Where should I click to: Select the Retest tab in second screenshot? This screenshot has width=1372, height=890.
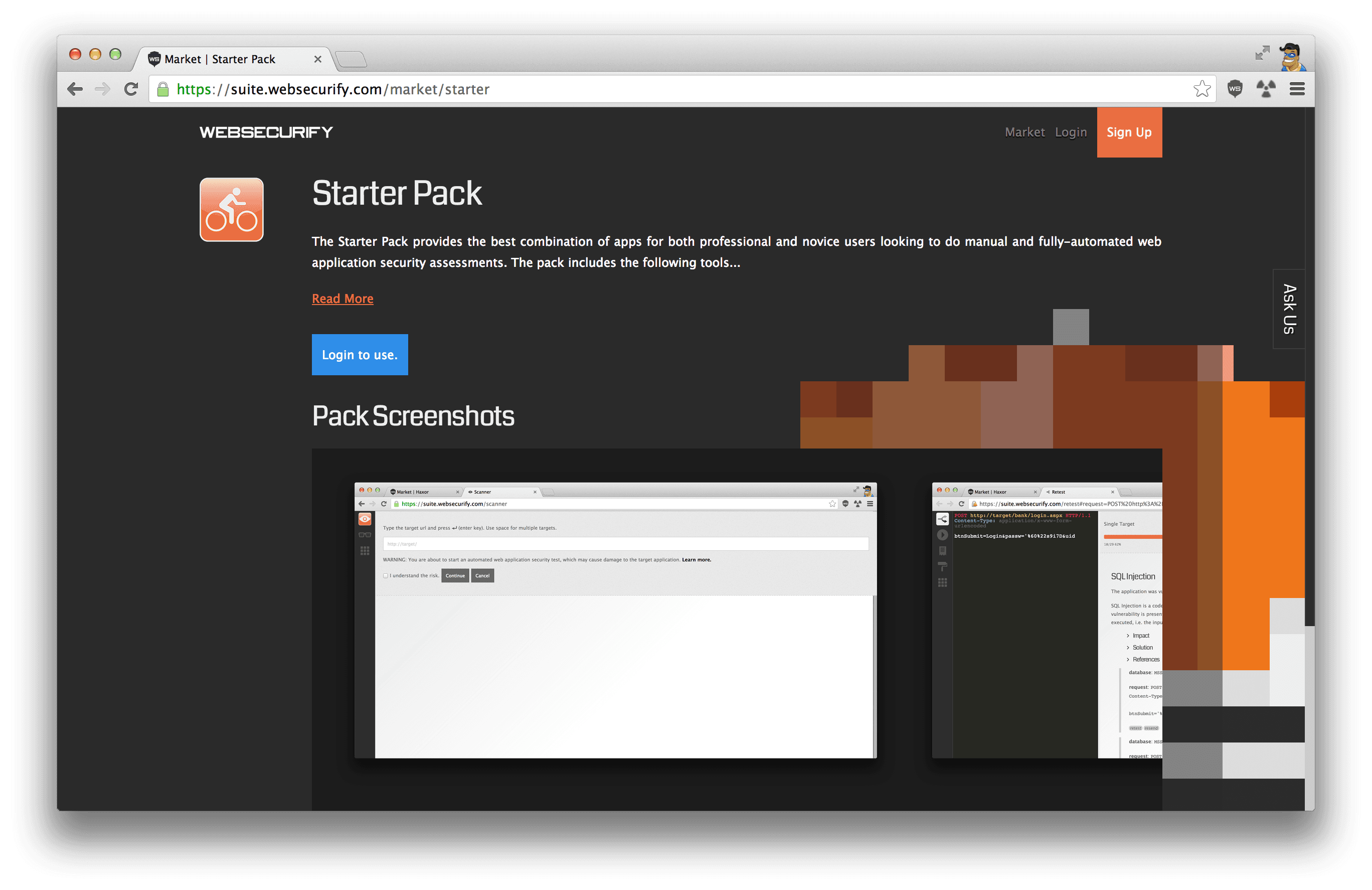click(1079, 492)
